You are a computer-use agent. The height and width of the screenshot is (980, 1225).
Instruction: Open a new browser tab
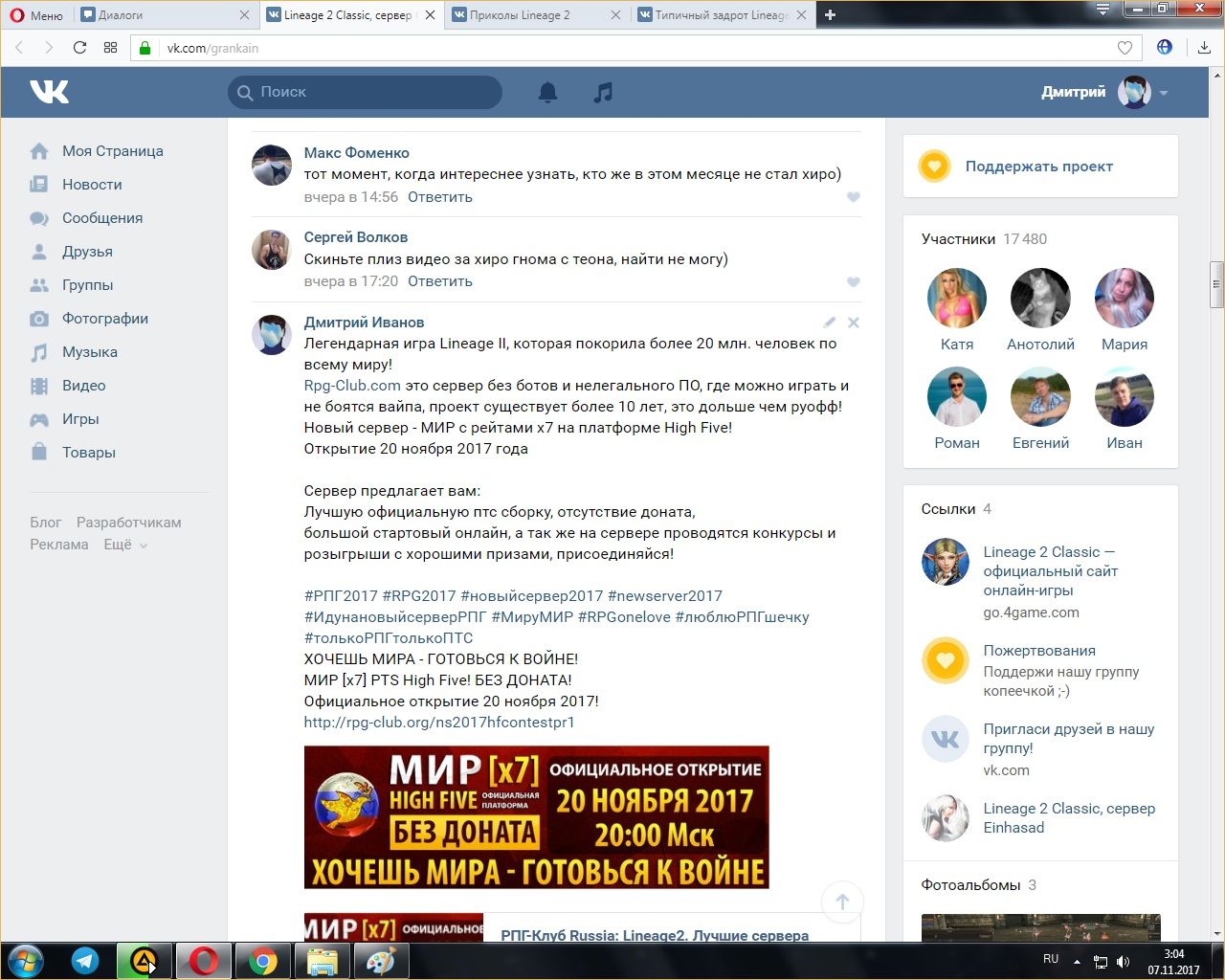click(x=830, y=14)
